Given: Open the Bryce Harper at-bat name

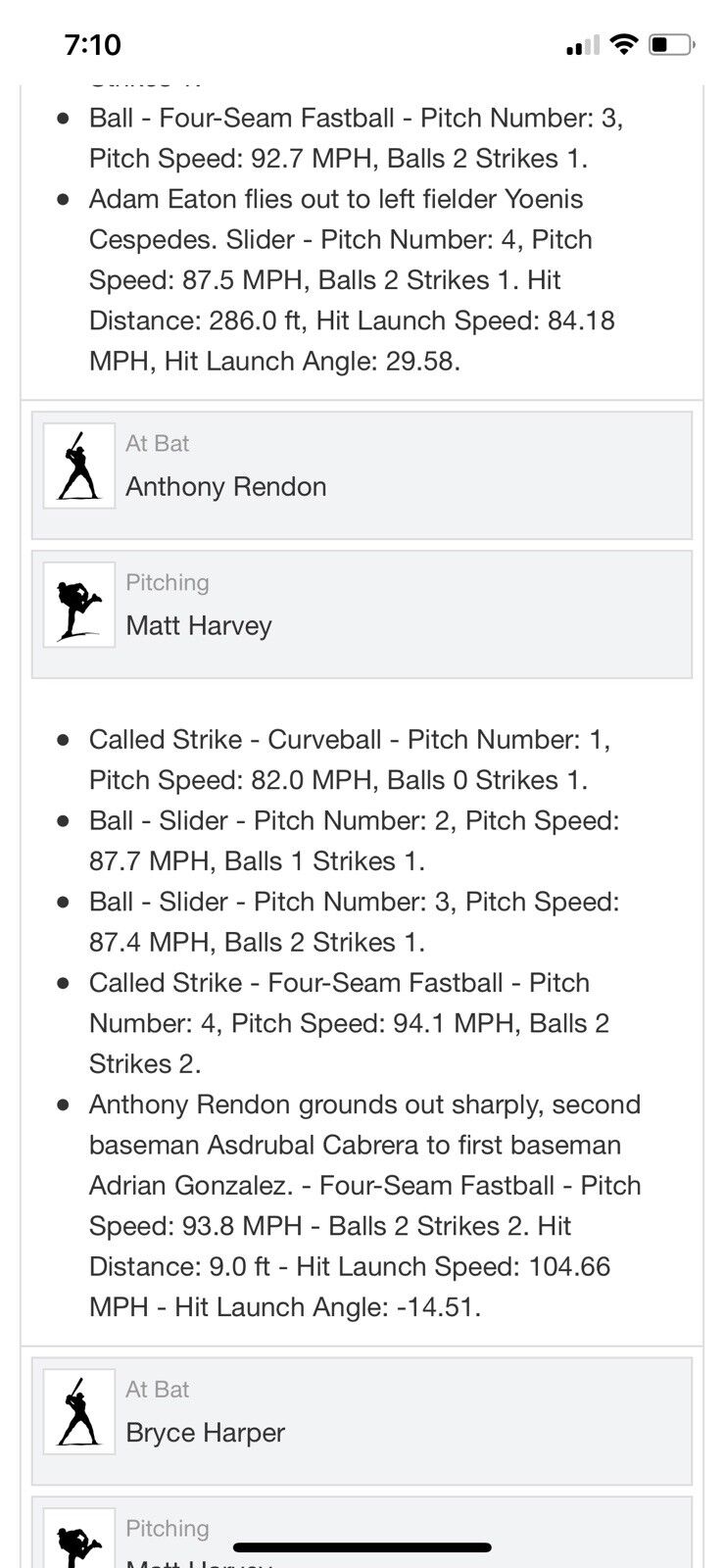Looking at the screenshot, I should [x=205, y=1433].
